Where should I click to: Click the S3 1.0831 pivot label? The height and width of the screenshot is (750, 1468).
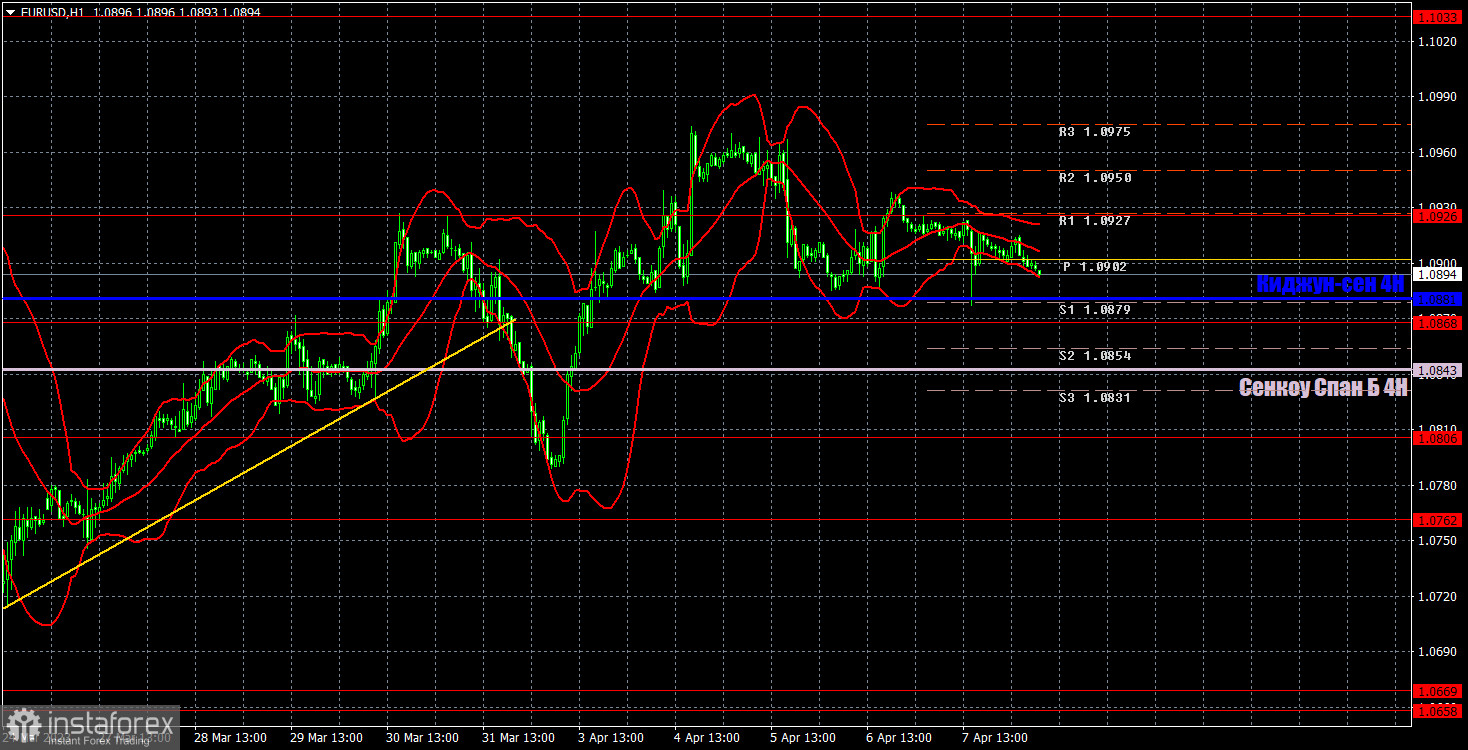pyautogui.click(x=1095, y=398)
